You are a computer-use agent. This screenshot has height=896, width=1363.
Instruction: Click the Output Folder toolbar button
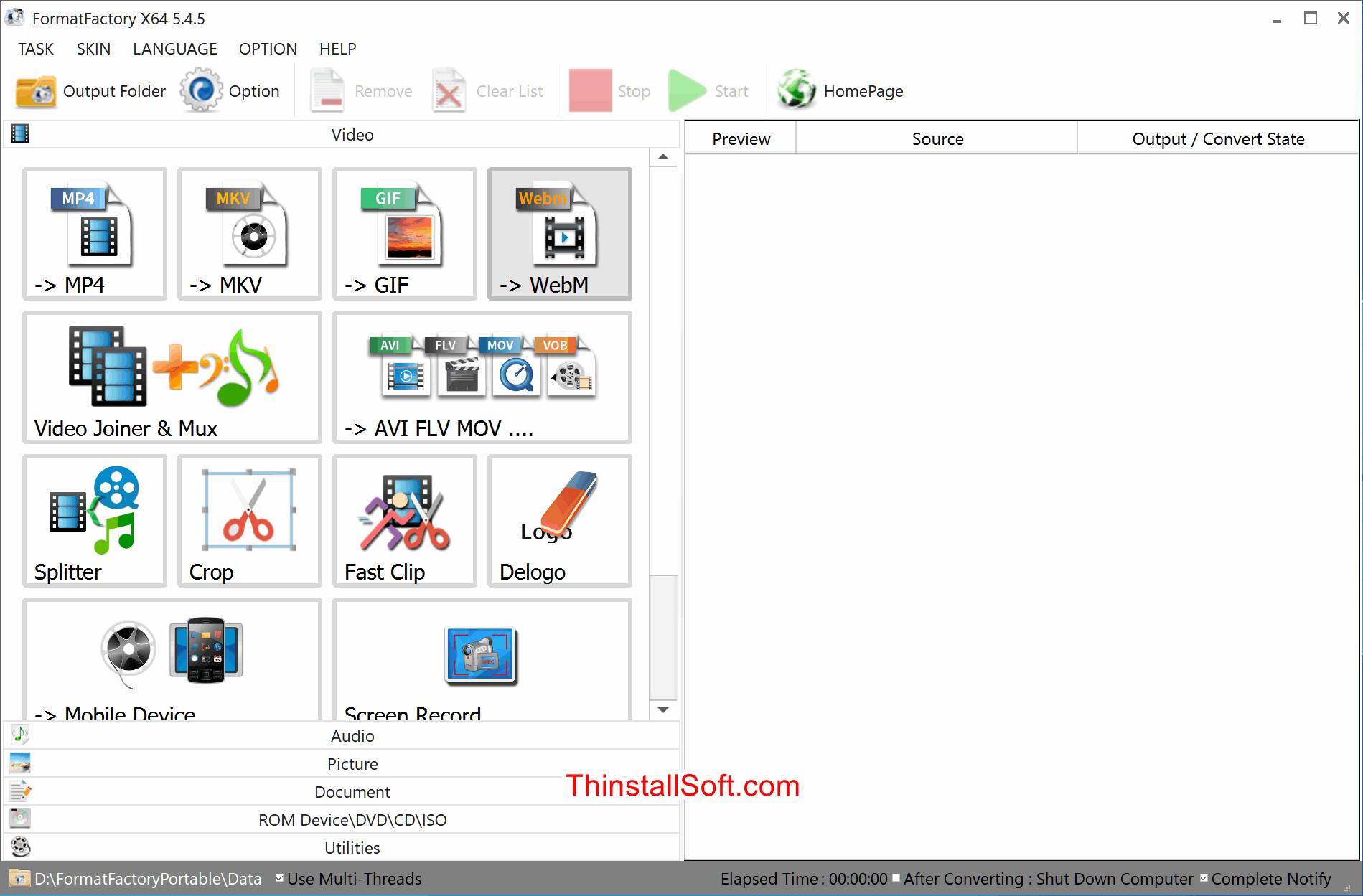click(x=90, y=91)
